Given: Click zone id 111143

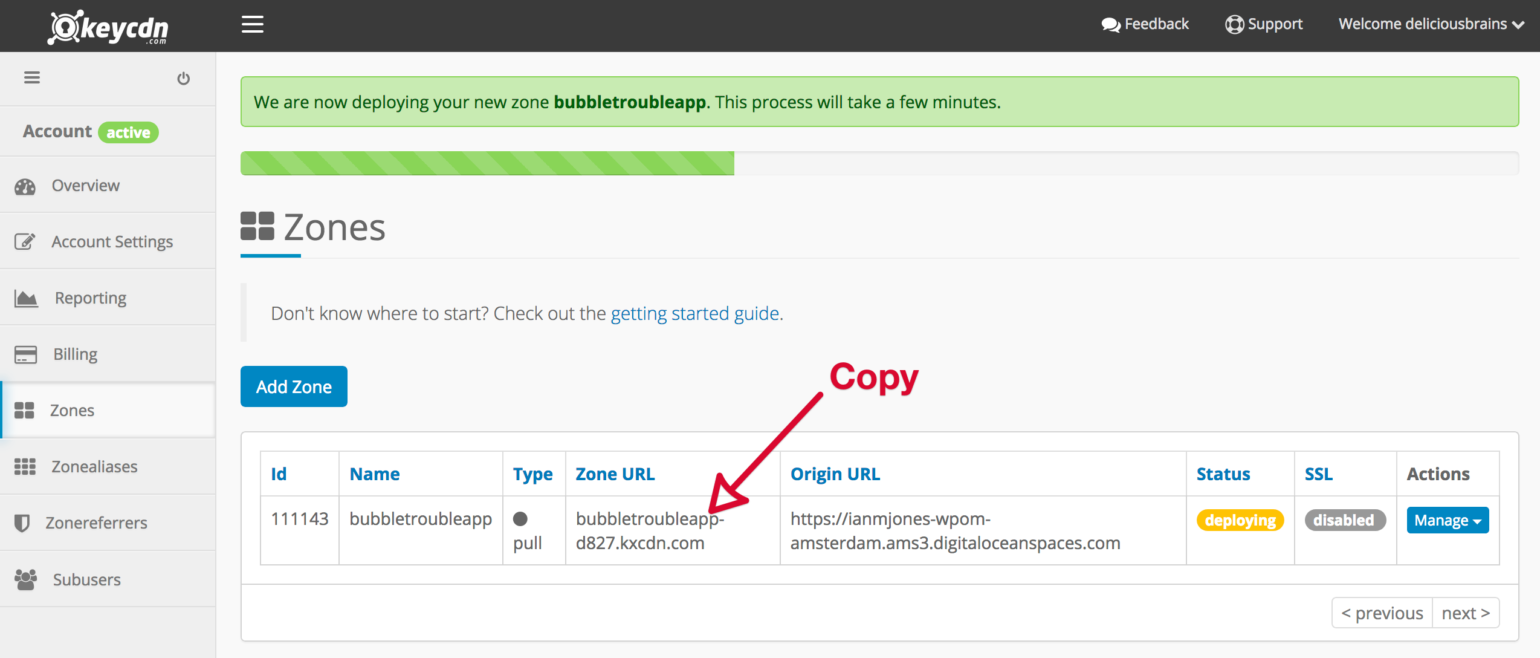Looking at the screenshot, I should tap(299, 520).
